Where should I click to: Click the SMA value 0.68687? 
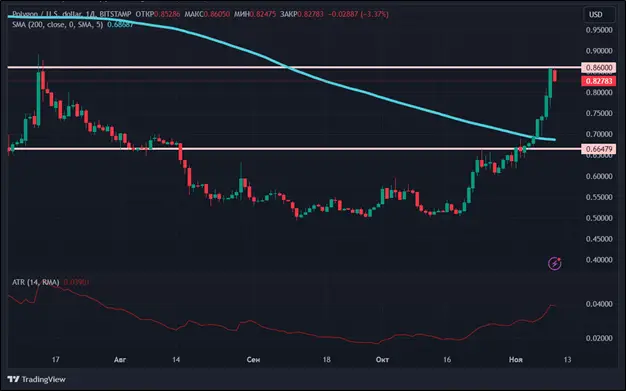tap(120, 25)
